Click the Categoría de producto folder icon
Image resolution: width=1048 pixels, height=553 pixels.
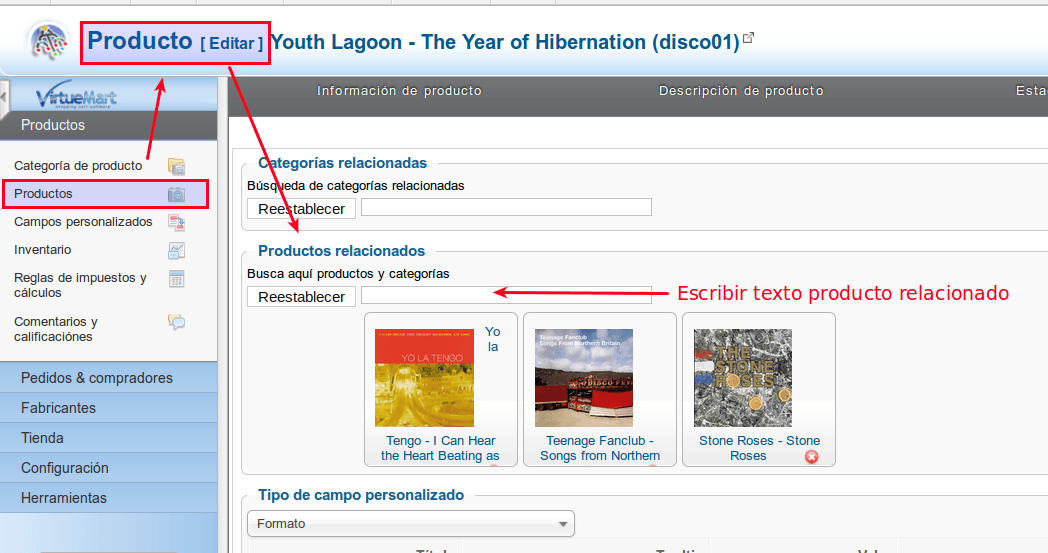point(176,166)
